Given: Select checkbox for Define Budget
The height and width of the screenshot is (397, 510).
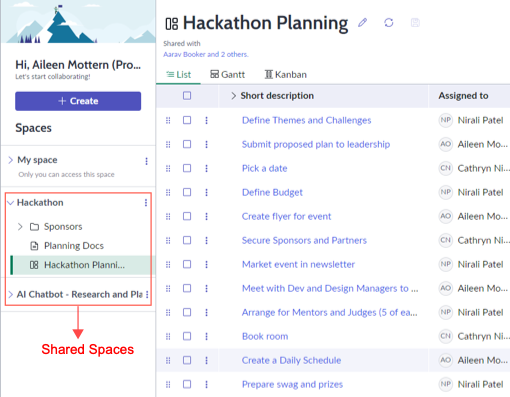Looking at the screenshot, I should pyautogui.click(x=187, y=192).
